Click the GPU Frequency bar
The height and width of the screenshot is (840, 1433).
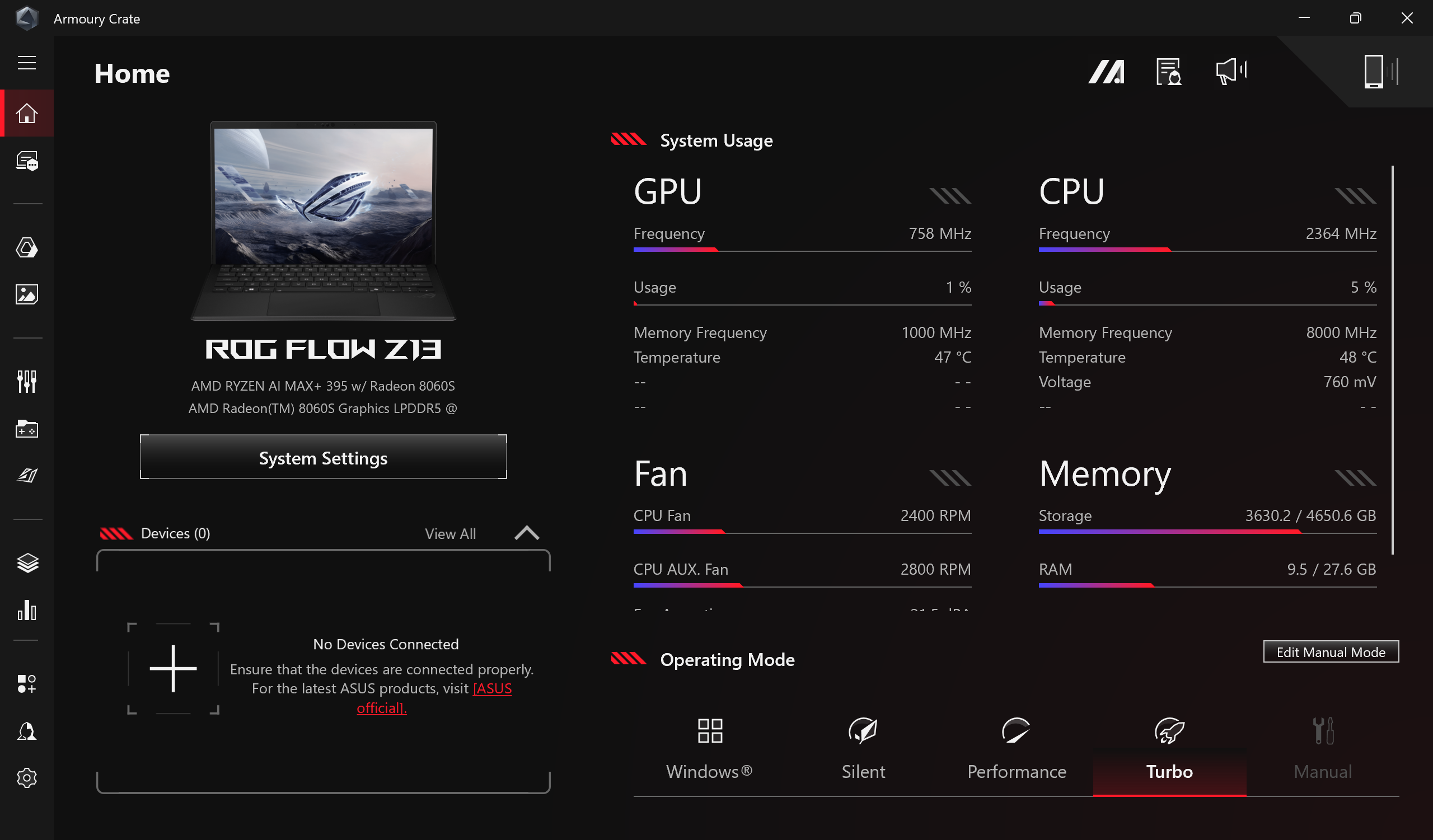802,250
